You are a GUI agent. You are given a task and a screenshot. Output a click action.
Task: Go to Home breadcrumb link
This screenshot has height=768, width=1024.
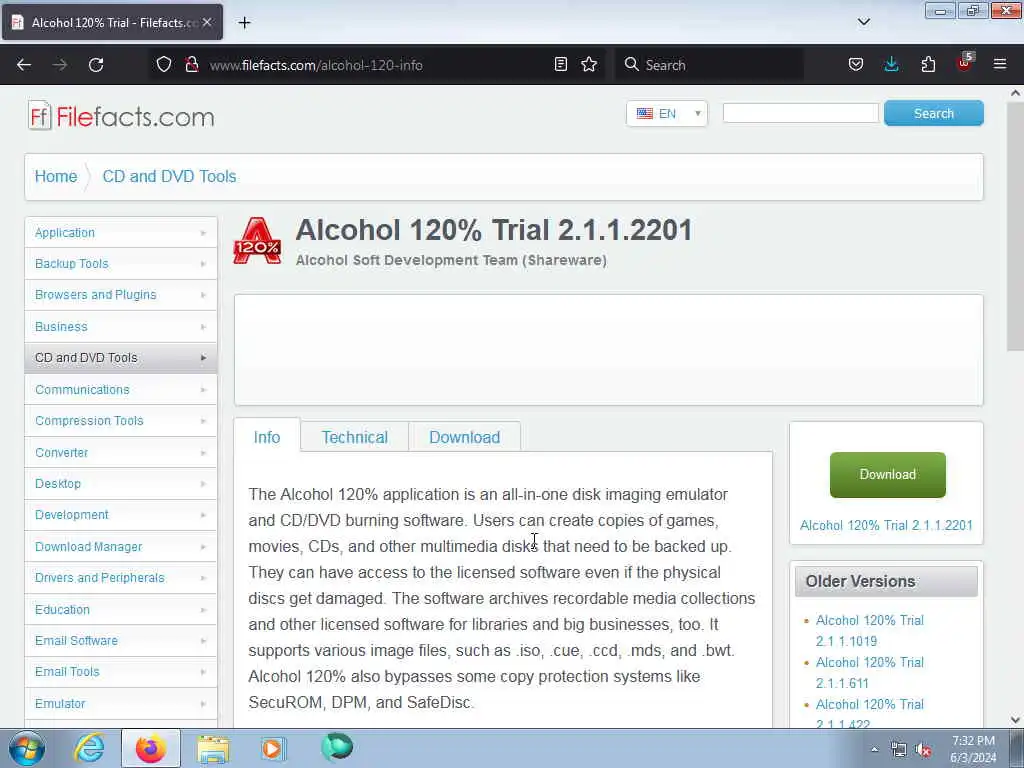pos(56,176)
